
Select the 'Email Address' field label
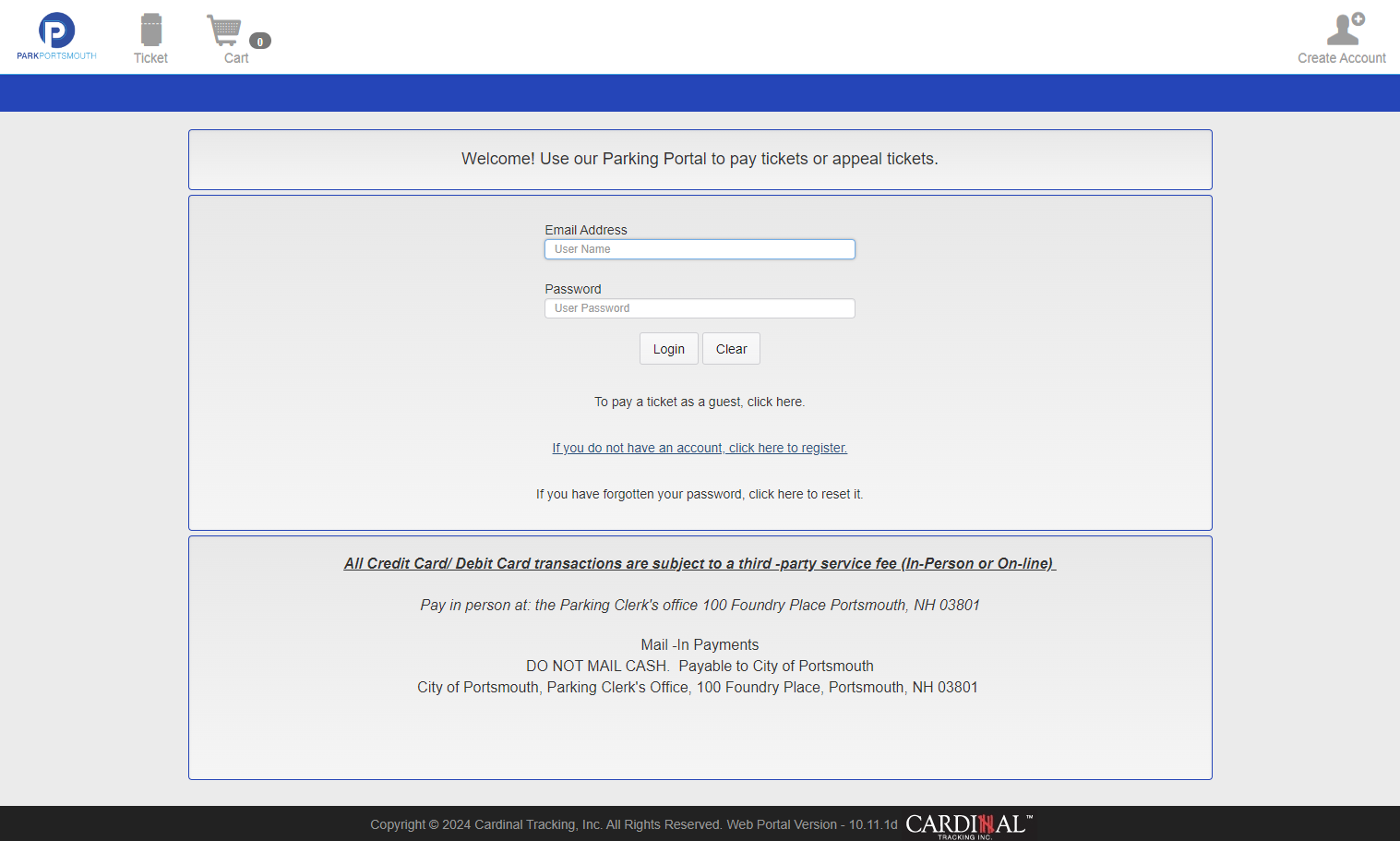[586, 230]
